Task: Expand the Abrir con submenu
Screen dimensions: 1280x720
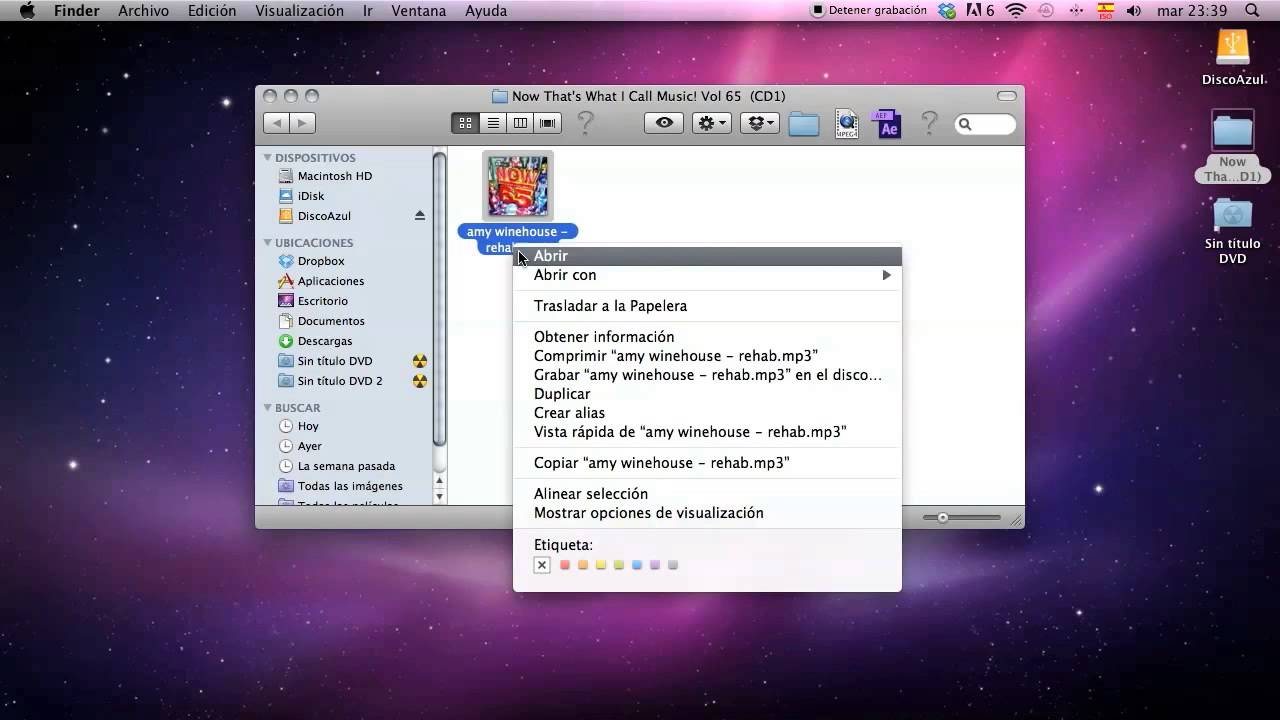Action: tap(707, 275)
